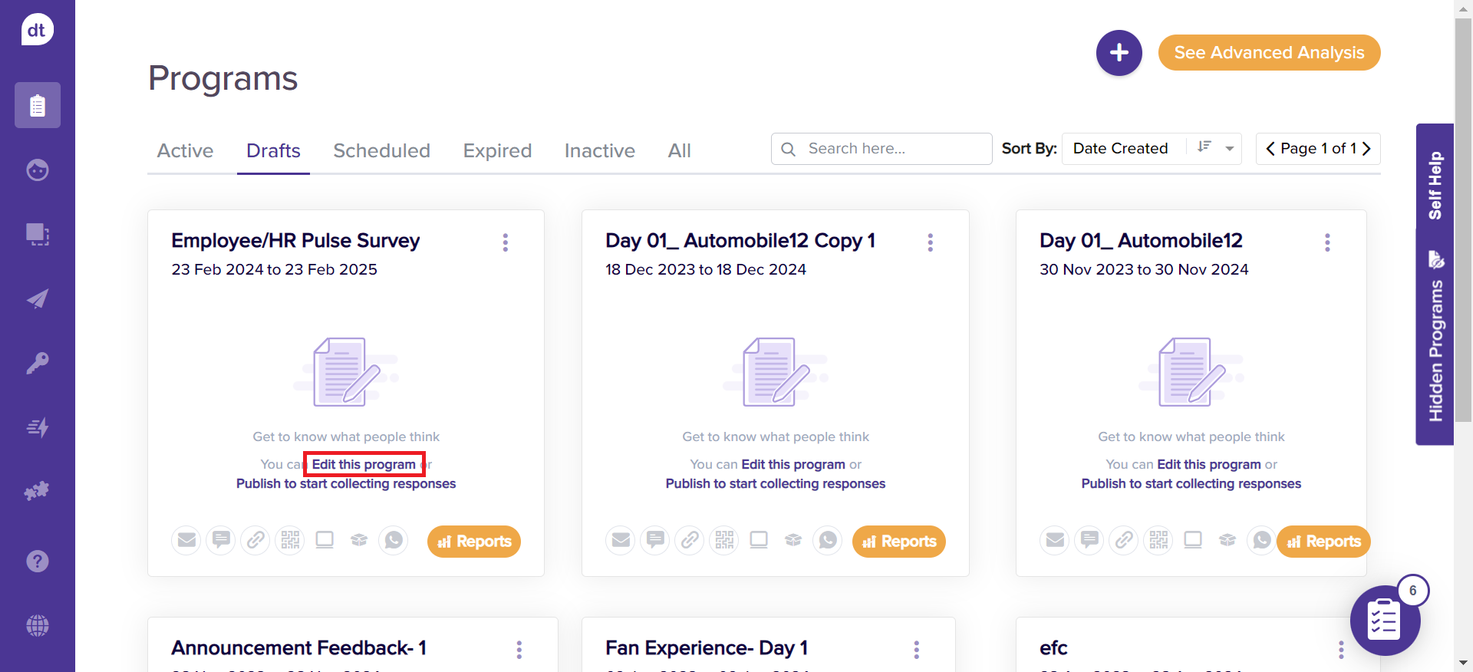This screenshot has width=1473, height=672.
Task: Click the WhatsApp icon on Day 01_ Automobile12 Copy 1
Action: 828,541
